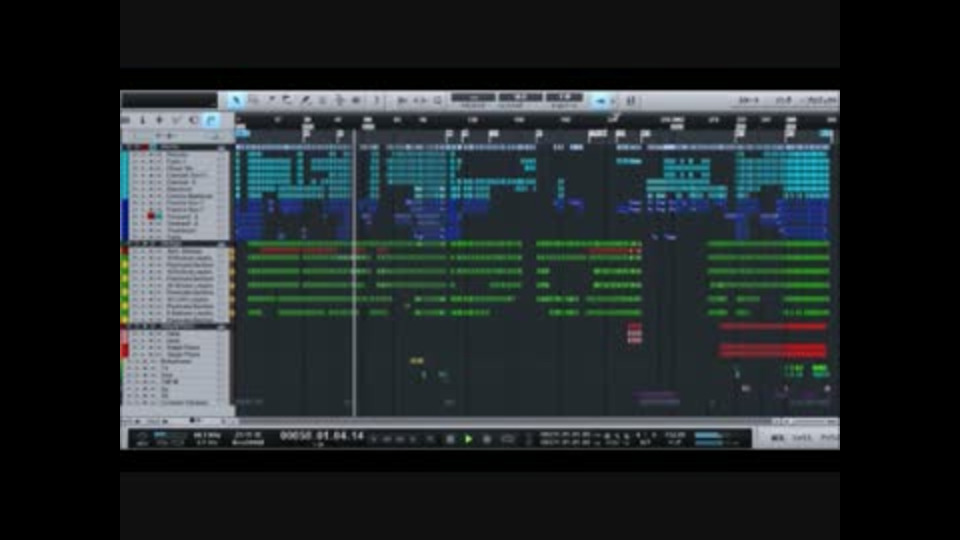
Task: Select the wide red clip at lower right
Action: pyautogui.click(x=773, y=351)
